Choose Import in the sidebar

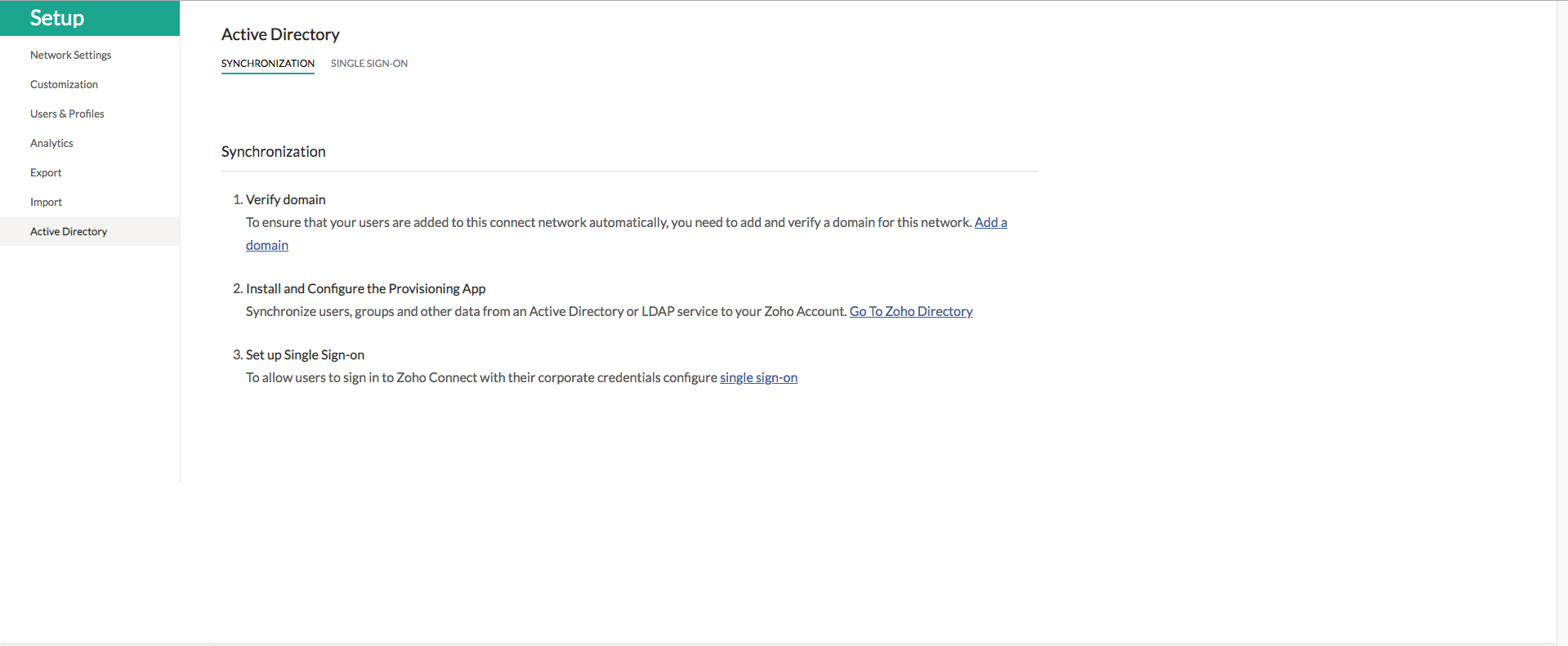coord(46,202)
